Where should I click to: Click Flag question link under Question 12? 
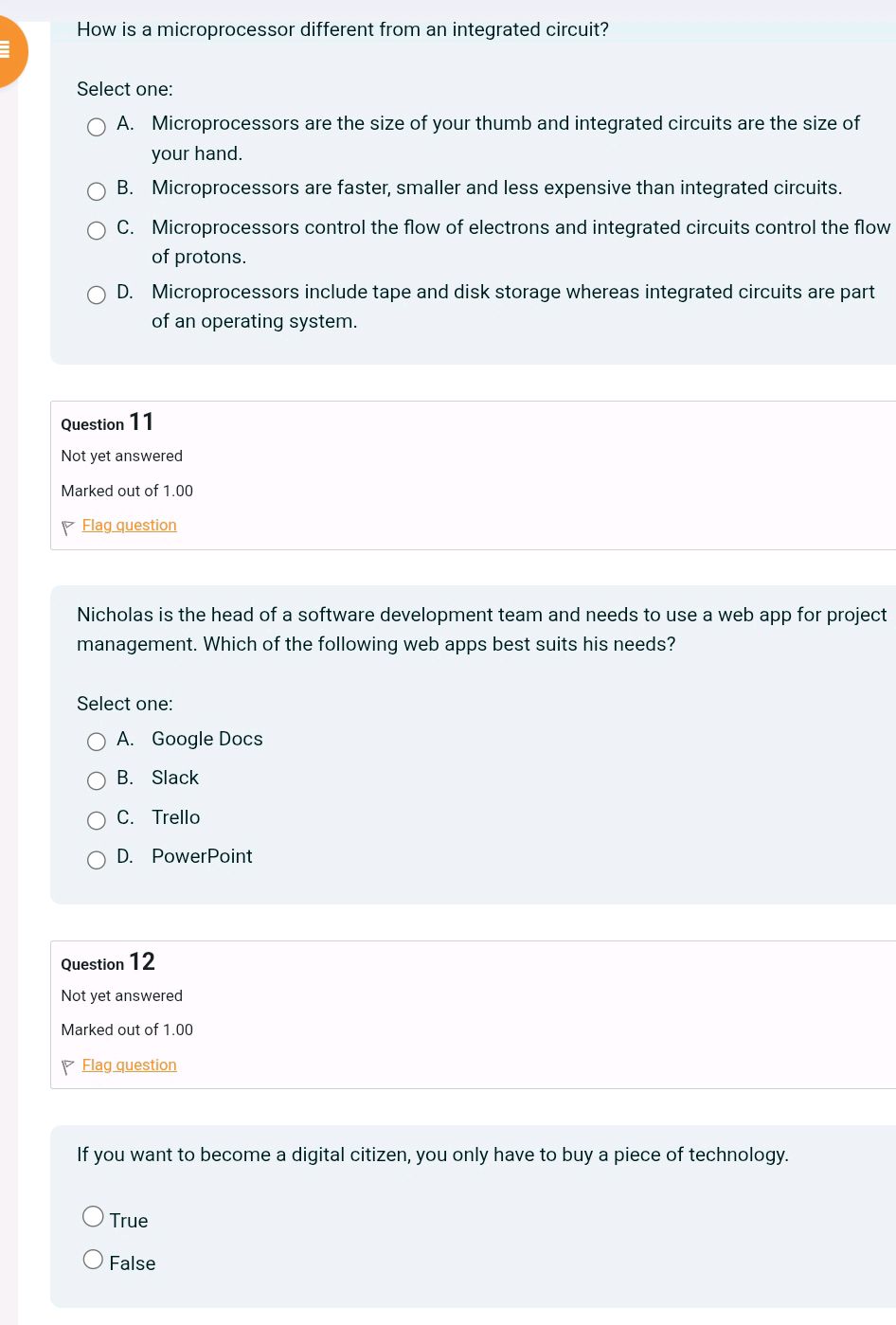click(130, 1065)
